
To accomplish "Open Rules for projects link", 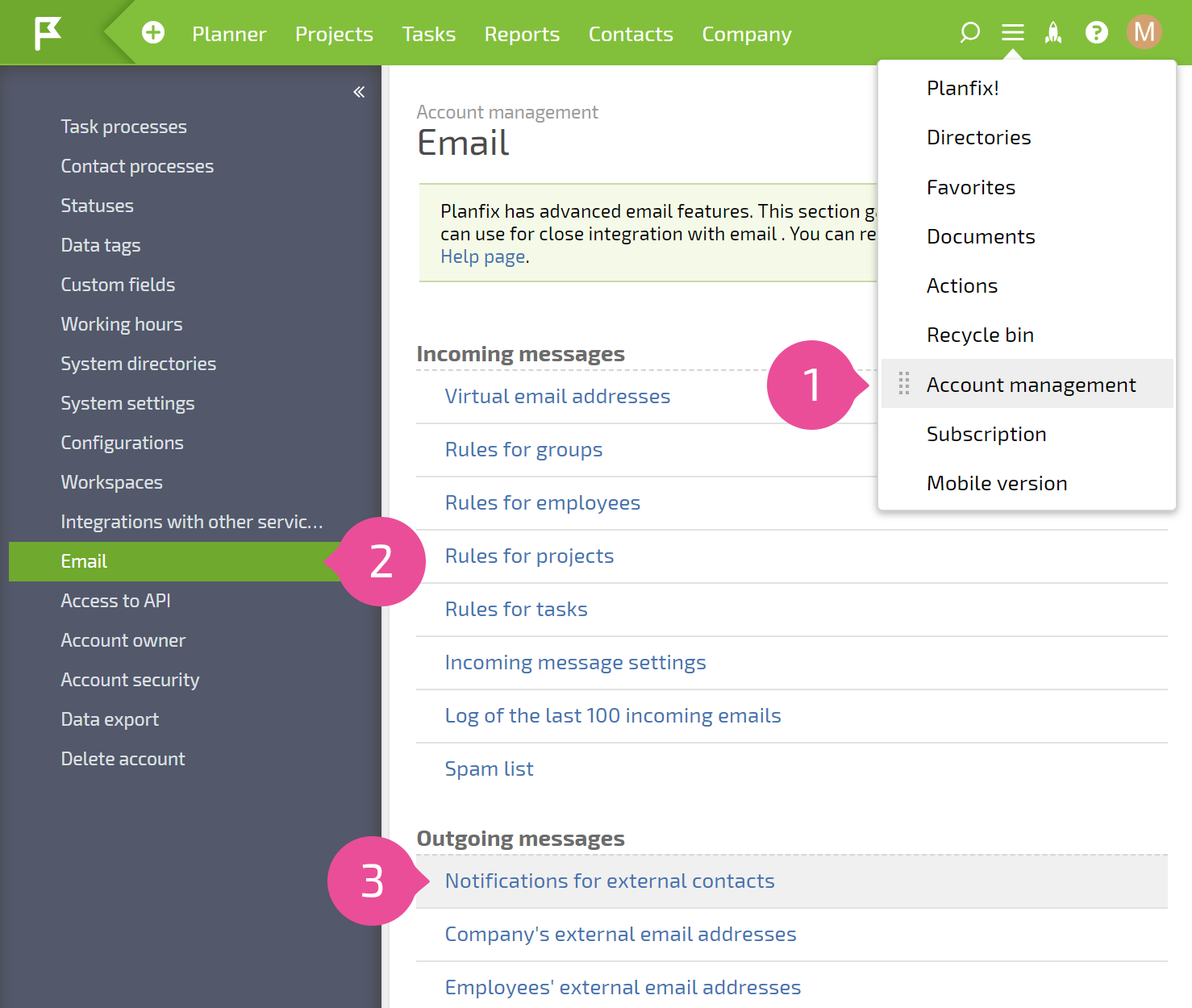I will pos(529,556).
